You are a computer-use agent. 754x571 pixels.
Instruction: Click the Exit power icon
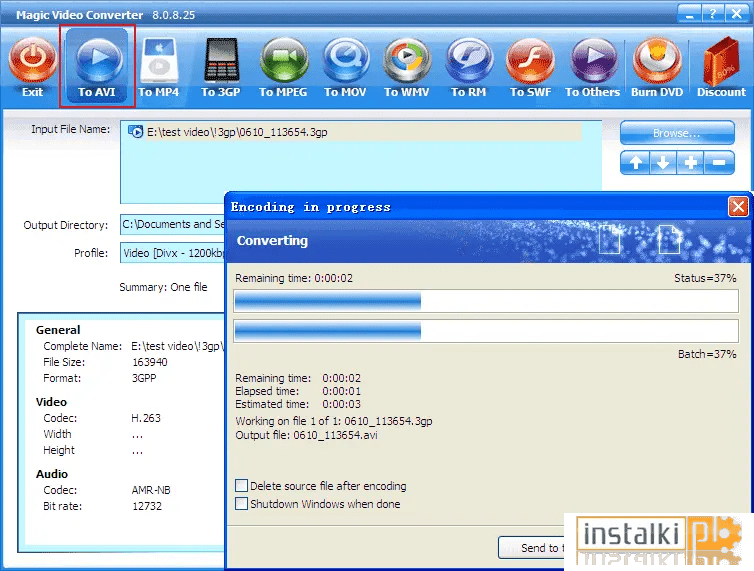pos(32,61)
